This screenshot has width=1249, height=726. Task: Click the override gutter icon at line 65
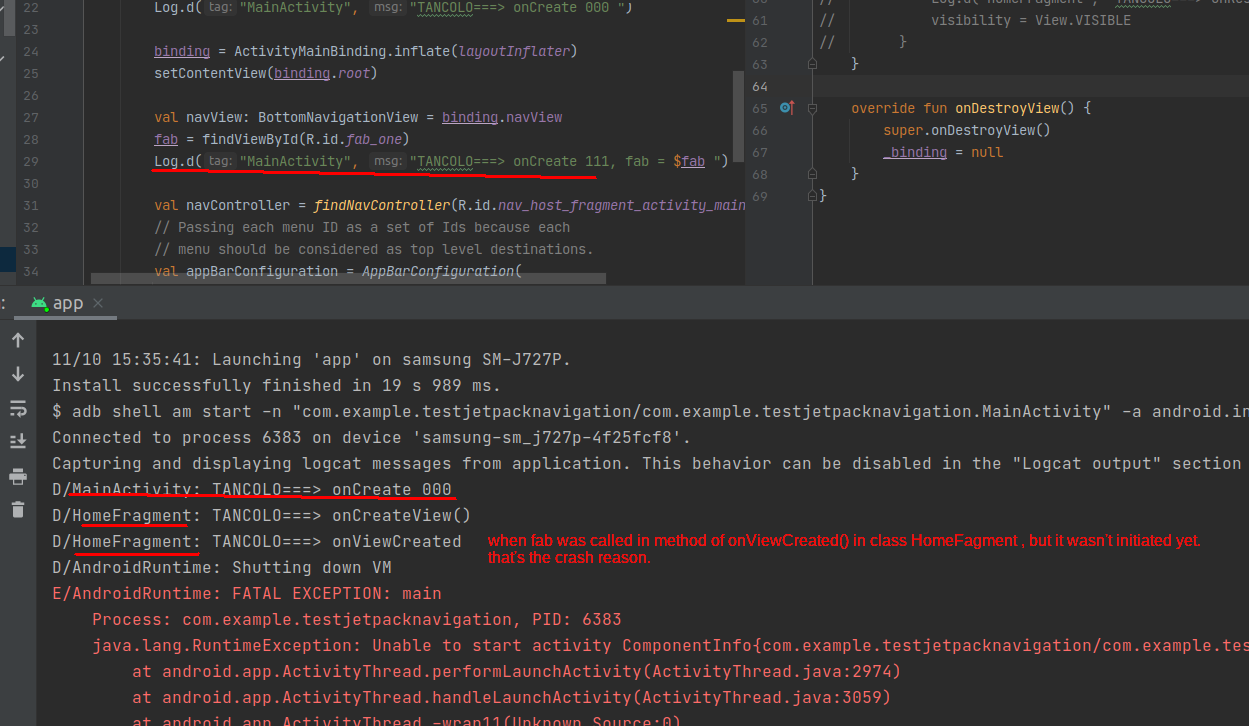pos(786,108)
